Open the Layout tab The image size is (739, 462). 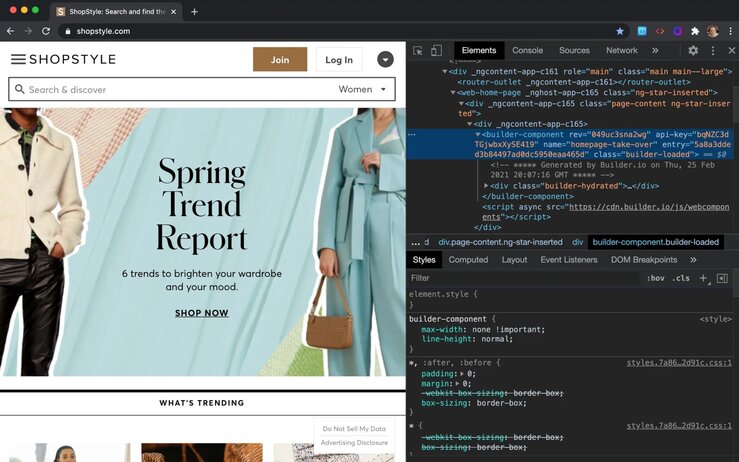point(514,260)
